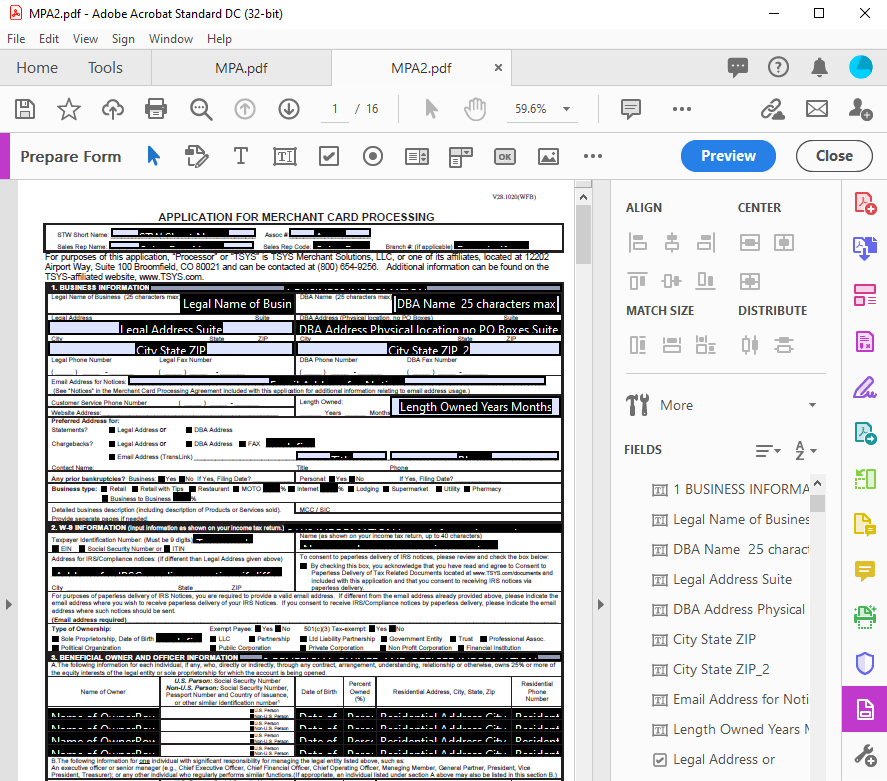
Task: Click the add comment note icon
Action: pyautogui.click(x=631, y=109)
